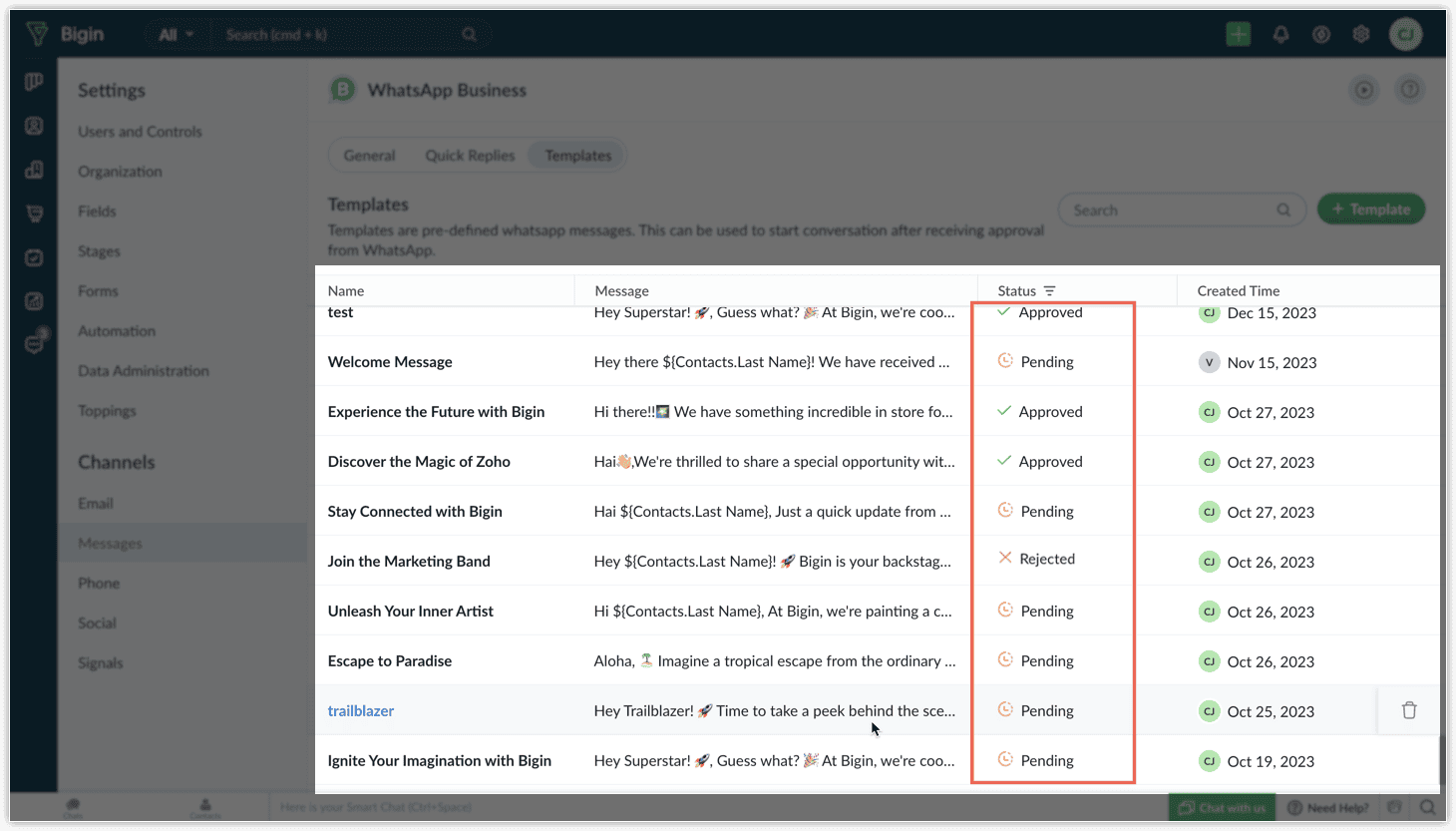Image resolution: width=1456 pixels, height=831 pixels.
Task: Open Escape to Paradise template
Action: [x=390, y=660]
